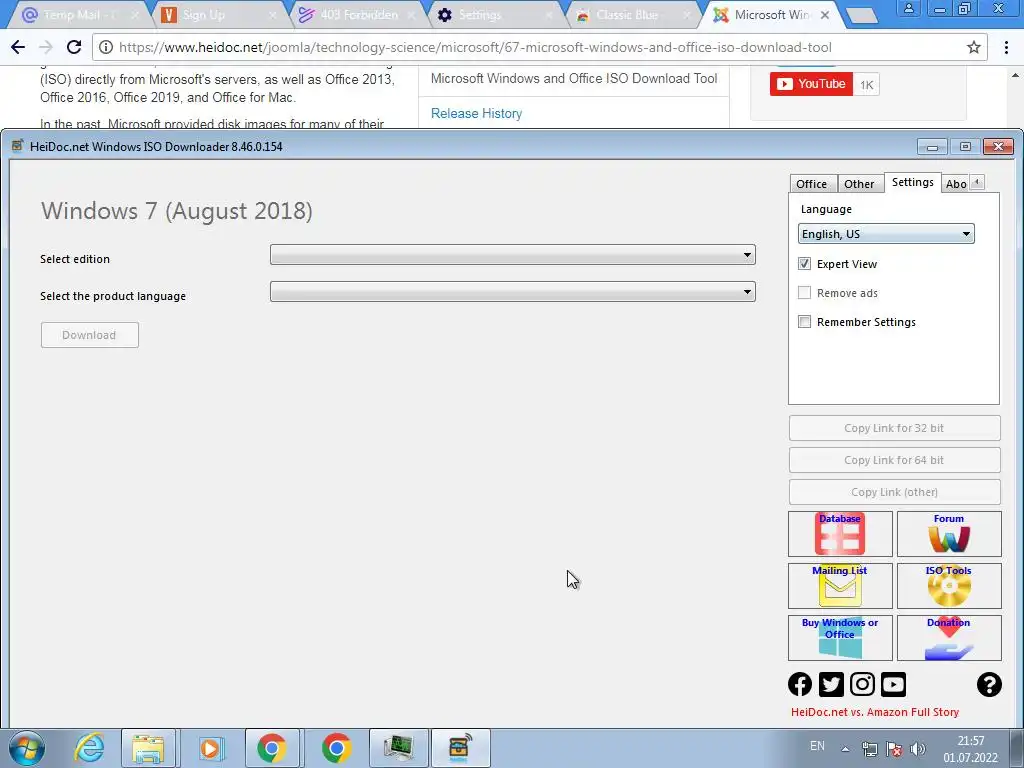Click the Chrome address bar URL

tap(475, 47)
